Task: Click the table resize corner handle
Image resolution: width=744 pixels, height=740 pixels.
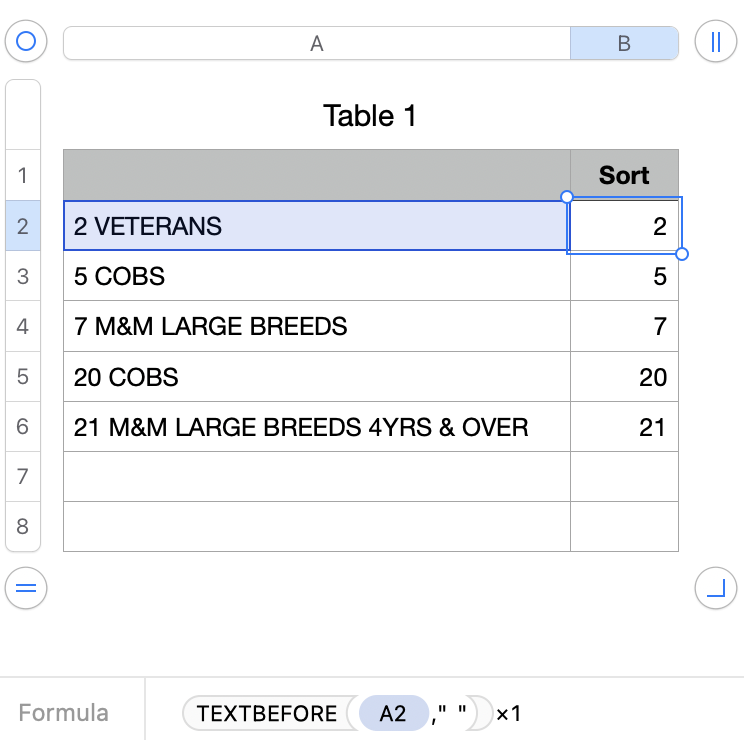Action: (x=715, y=588)
